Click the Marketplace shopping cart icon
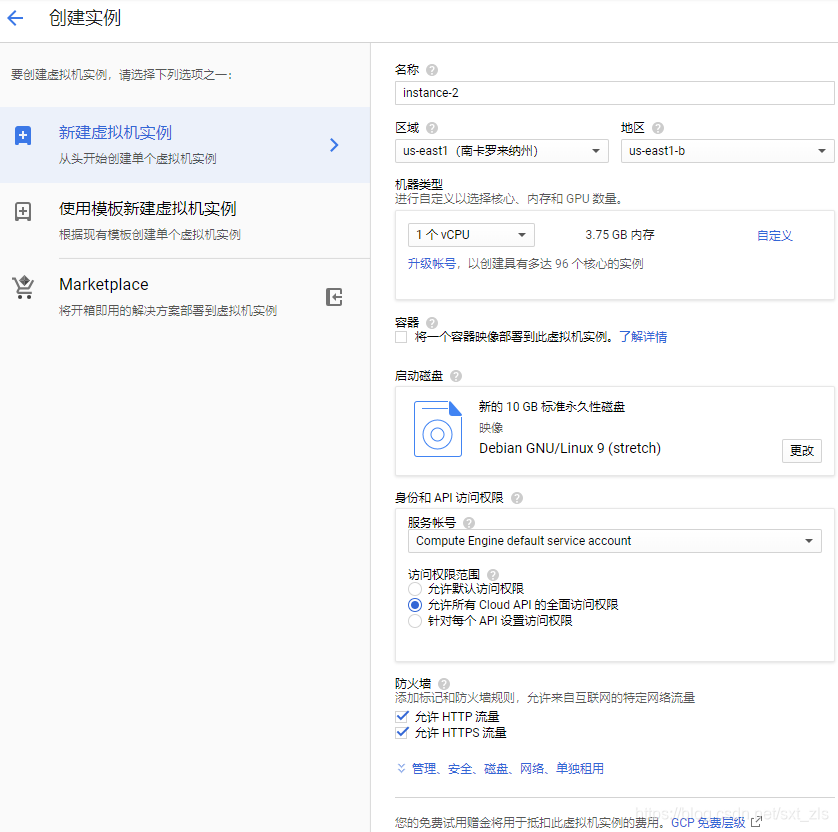 (24, 287)
